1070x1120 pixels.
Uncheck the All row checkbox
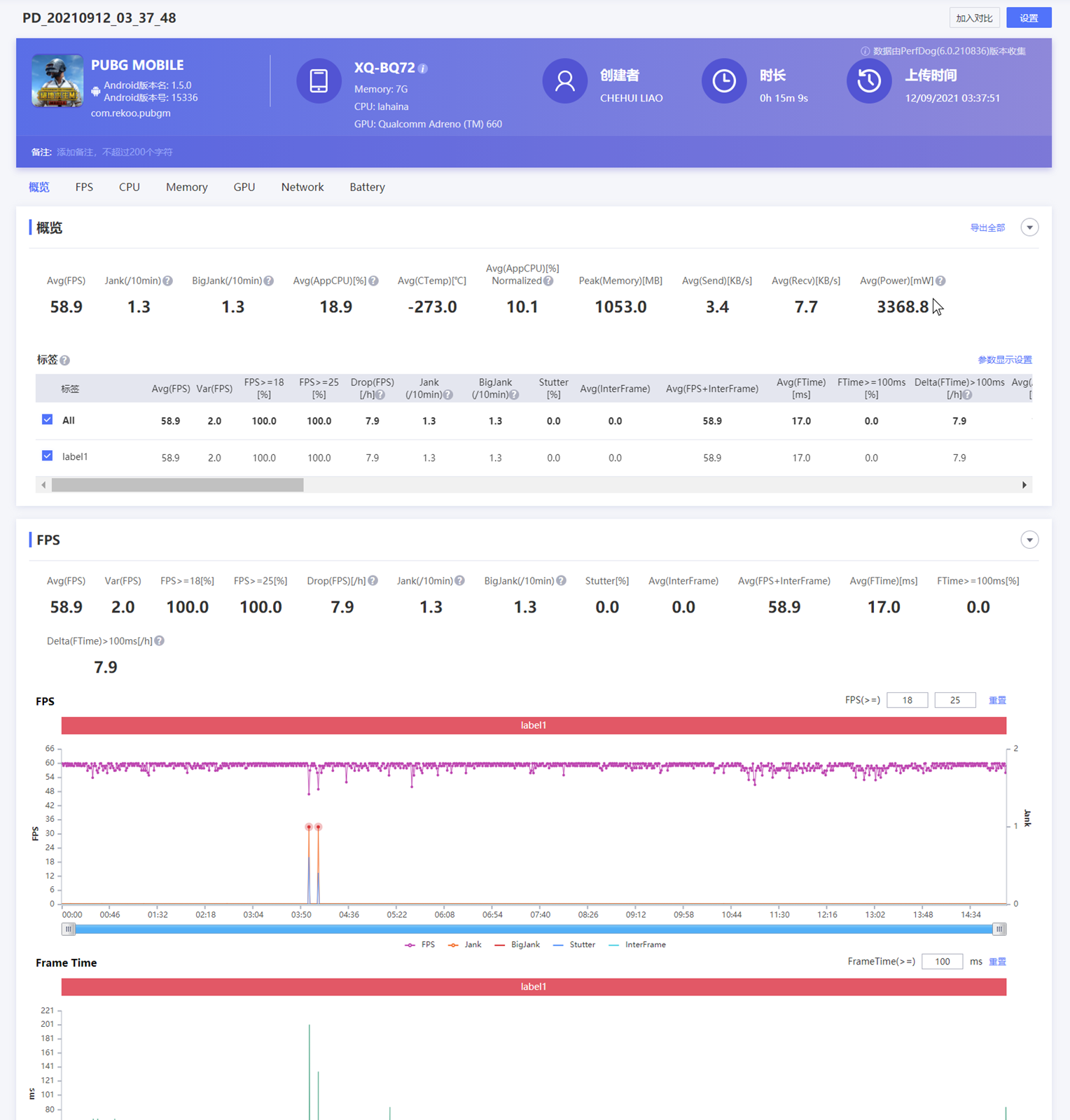click(48, 420)
